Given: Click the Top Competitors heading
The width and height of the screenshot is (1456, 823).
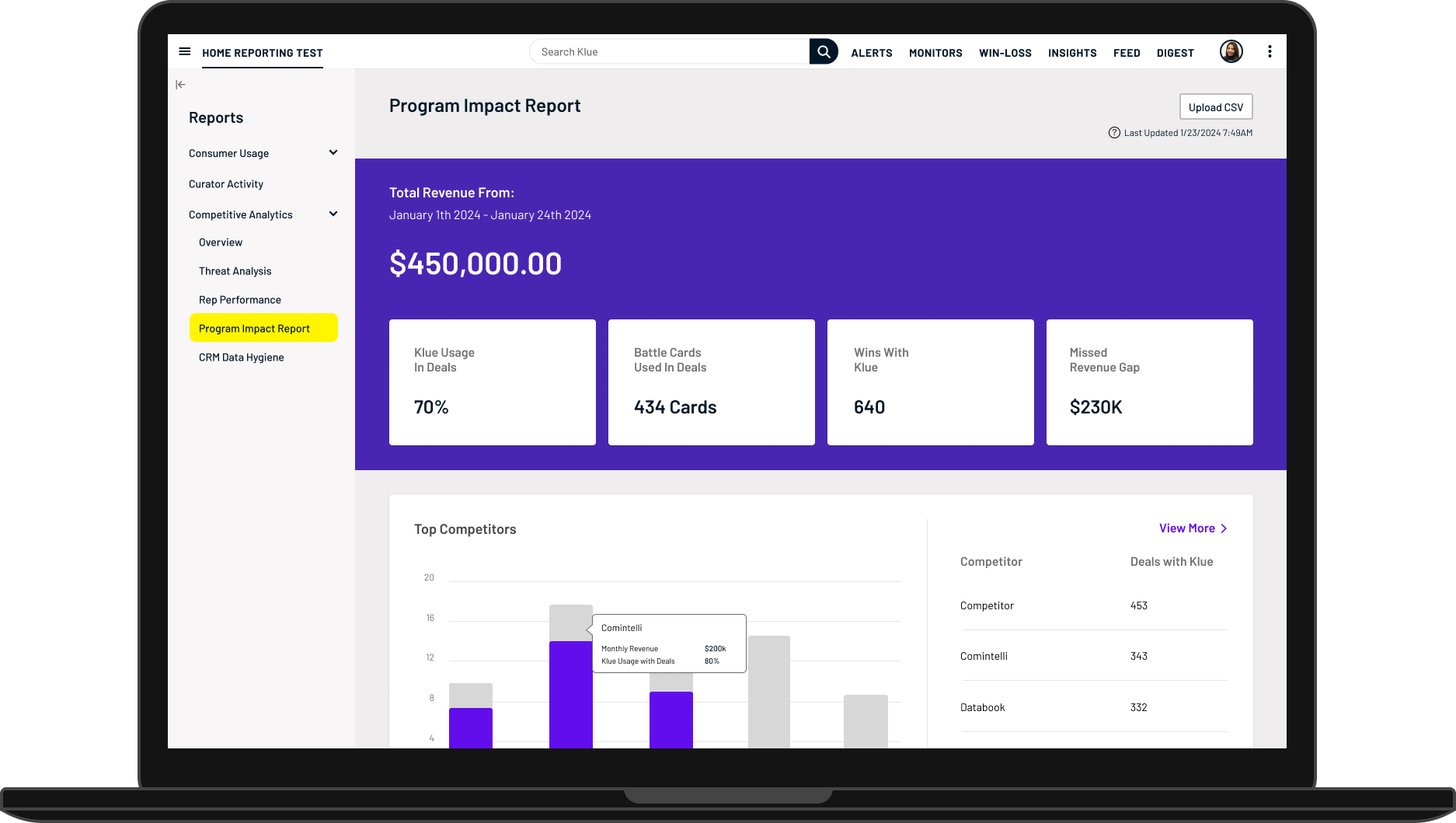Looking at the screenshot, I should coord(465,529).
